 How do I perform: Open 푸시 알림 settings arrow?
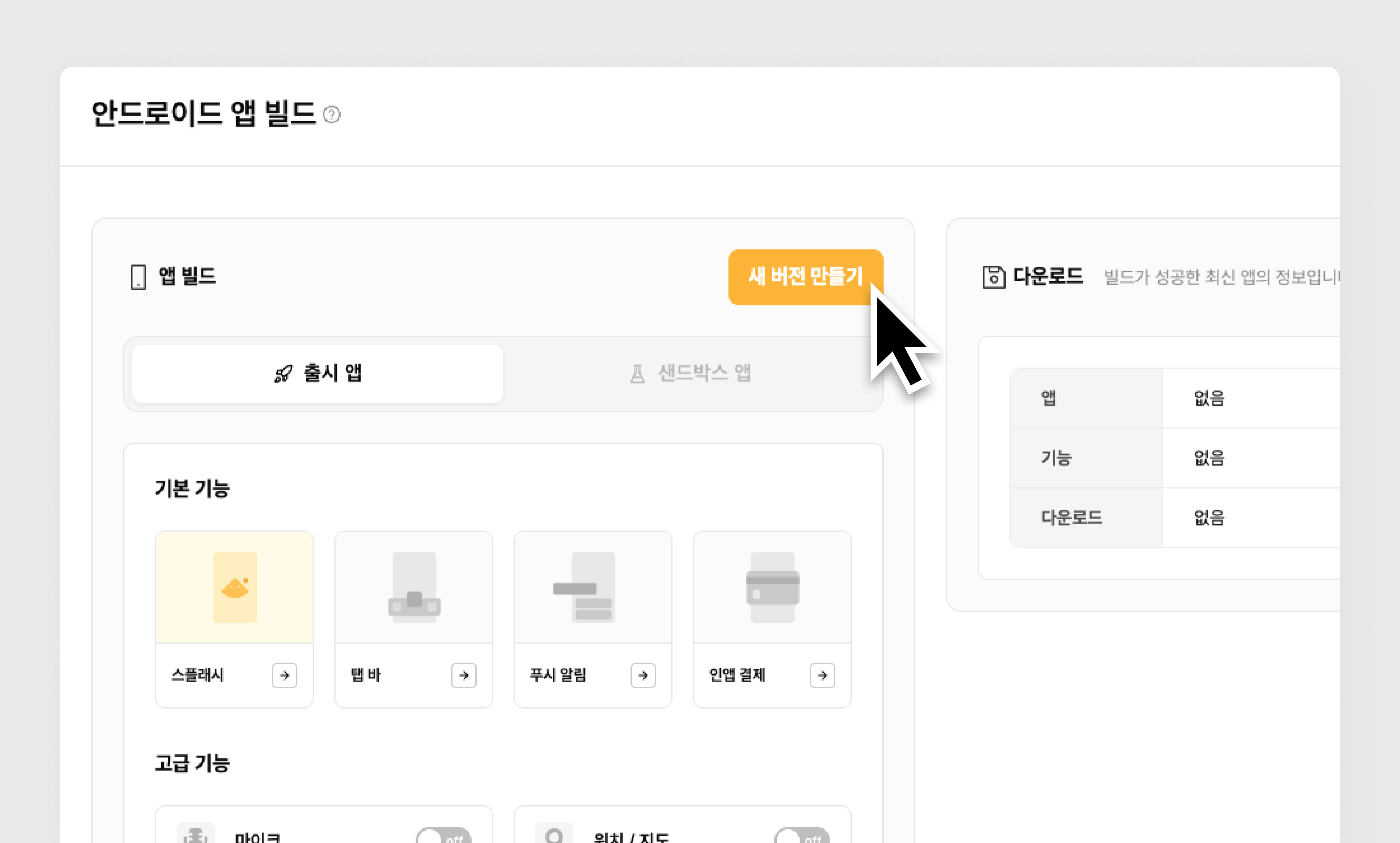point(643,675)
